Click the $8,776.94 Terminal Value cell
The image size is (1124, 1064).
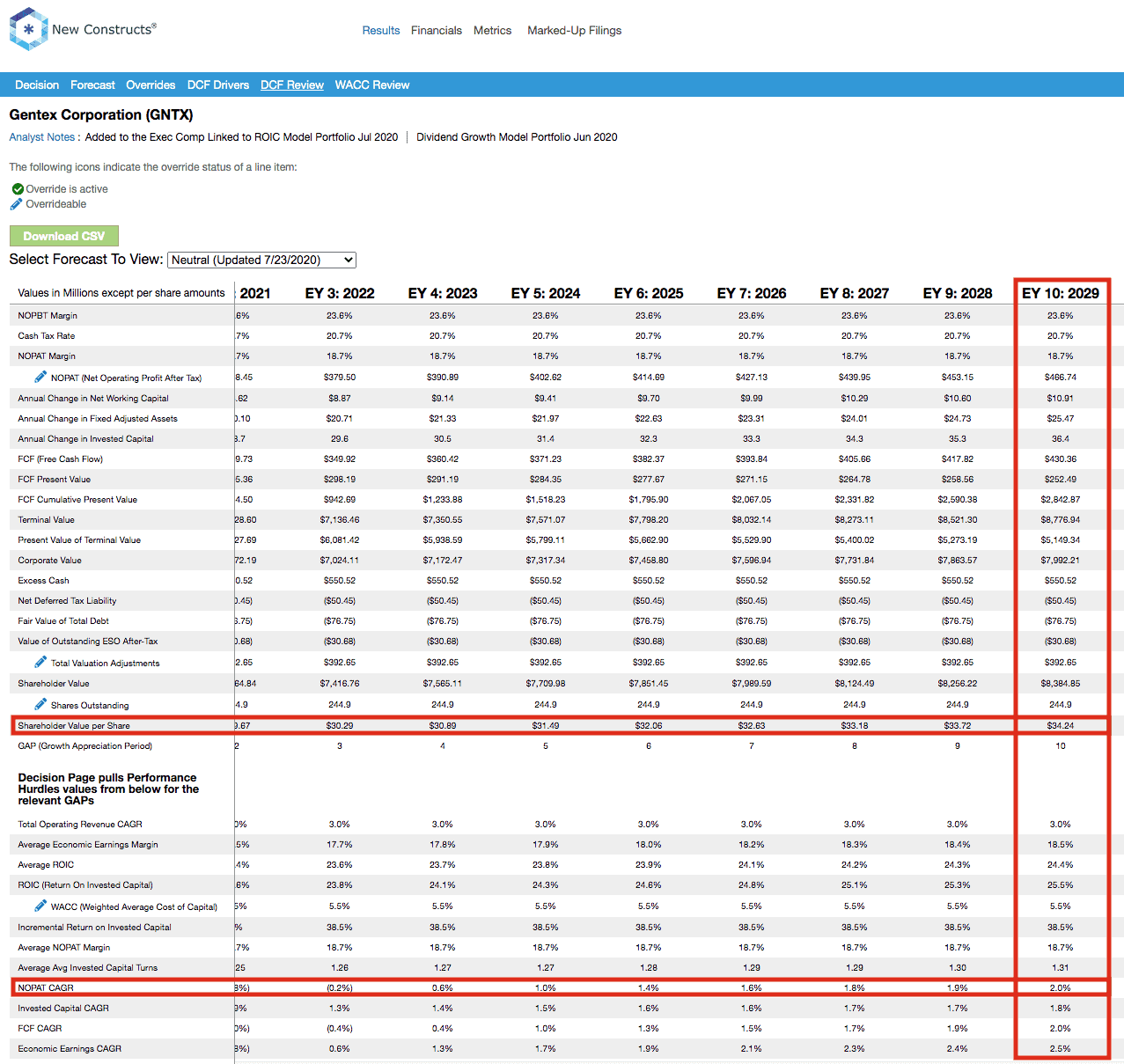pyautogui.click(x=1061, y=519)
